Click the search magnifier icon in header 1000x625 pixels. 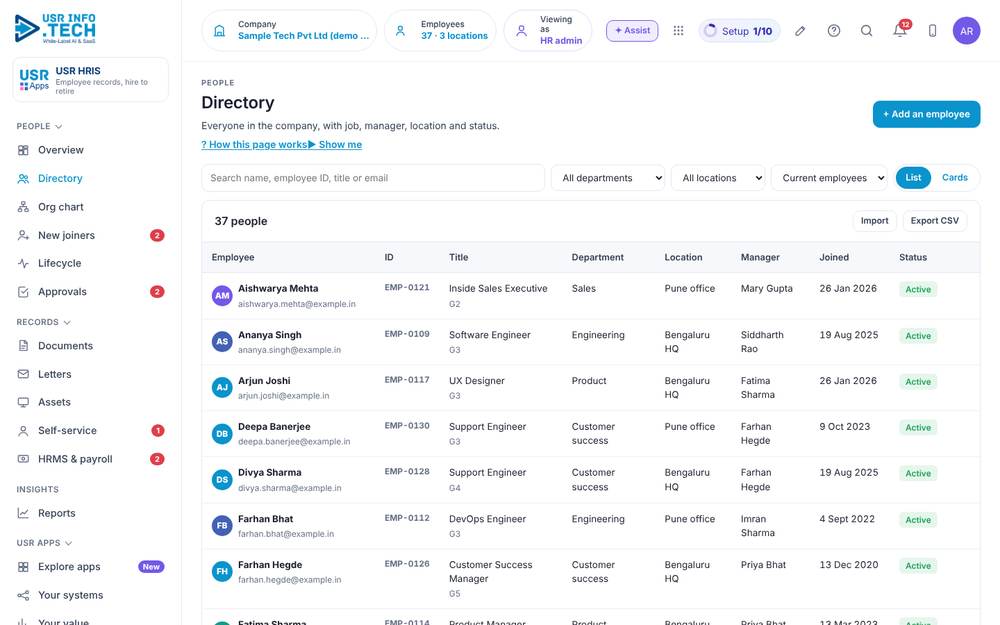pos(866,31)
